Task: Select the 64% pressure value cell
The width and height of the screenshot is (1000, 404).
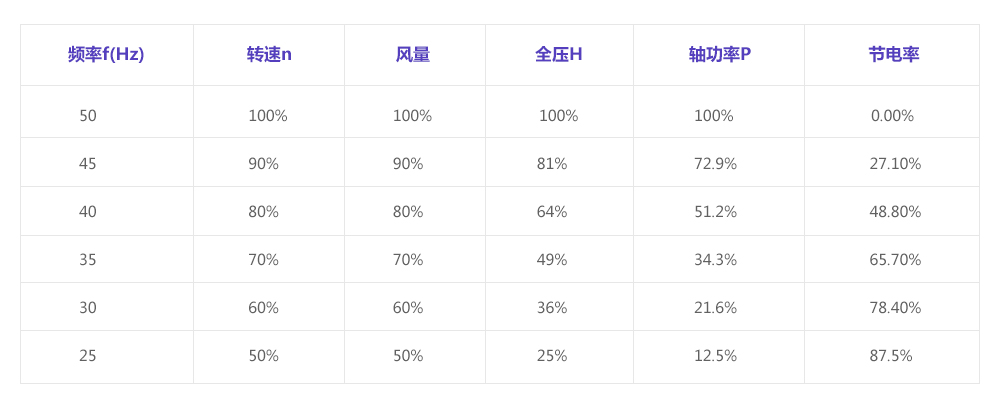Action: 552,212
